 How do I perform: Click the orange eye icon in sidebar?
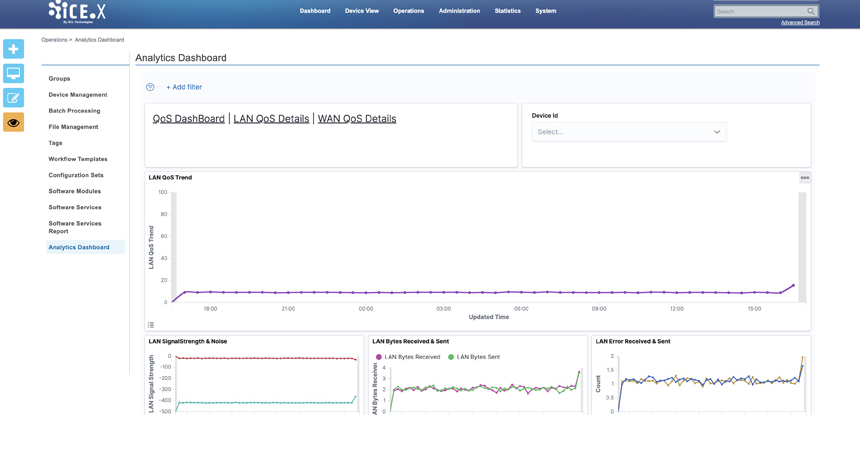click(13, 123)
